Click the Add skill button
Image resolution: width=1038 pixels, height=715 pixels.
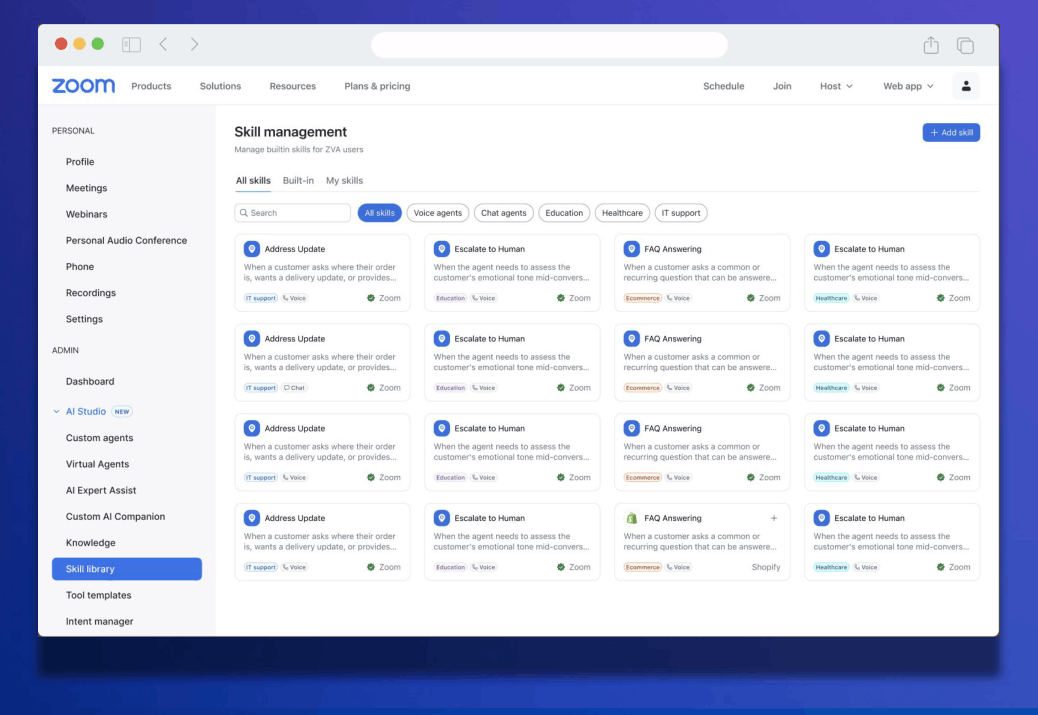[951, 132]
